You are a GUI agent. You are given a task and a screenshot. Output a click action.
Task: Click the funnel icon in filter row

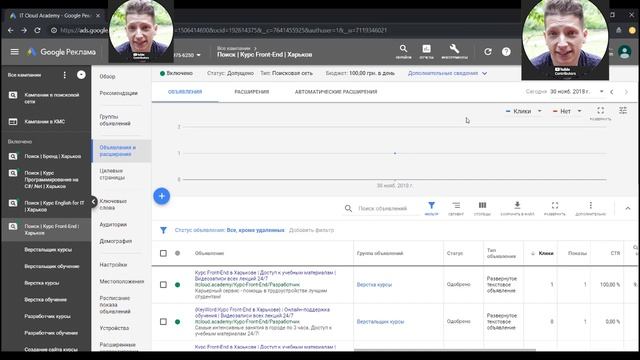pos(163,230)
